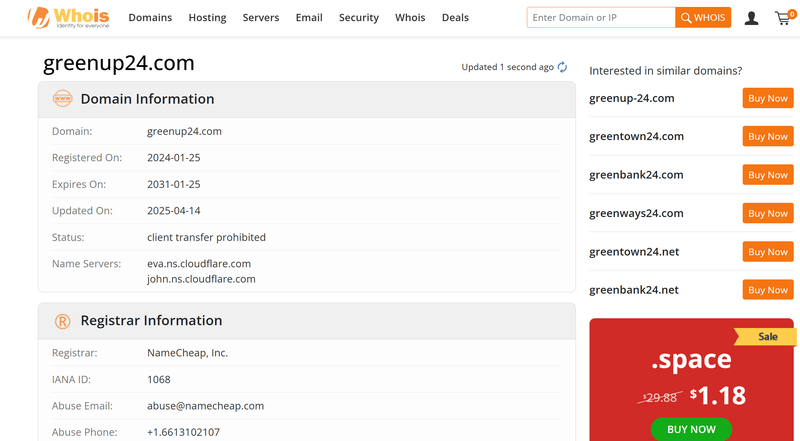This screenshot has width=800, height=441.
Task: Click the Expires On label
Action: pos(79,184)
